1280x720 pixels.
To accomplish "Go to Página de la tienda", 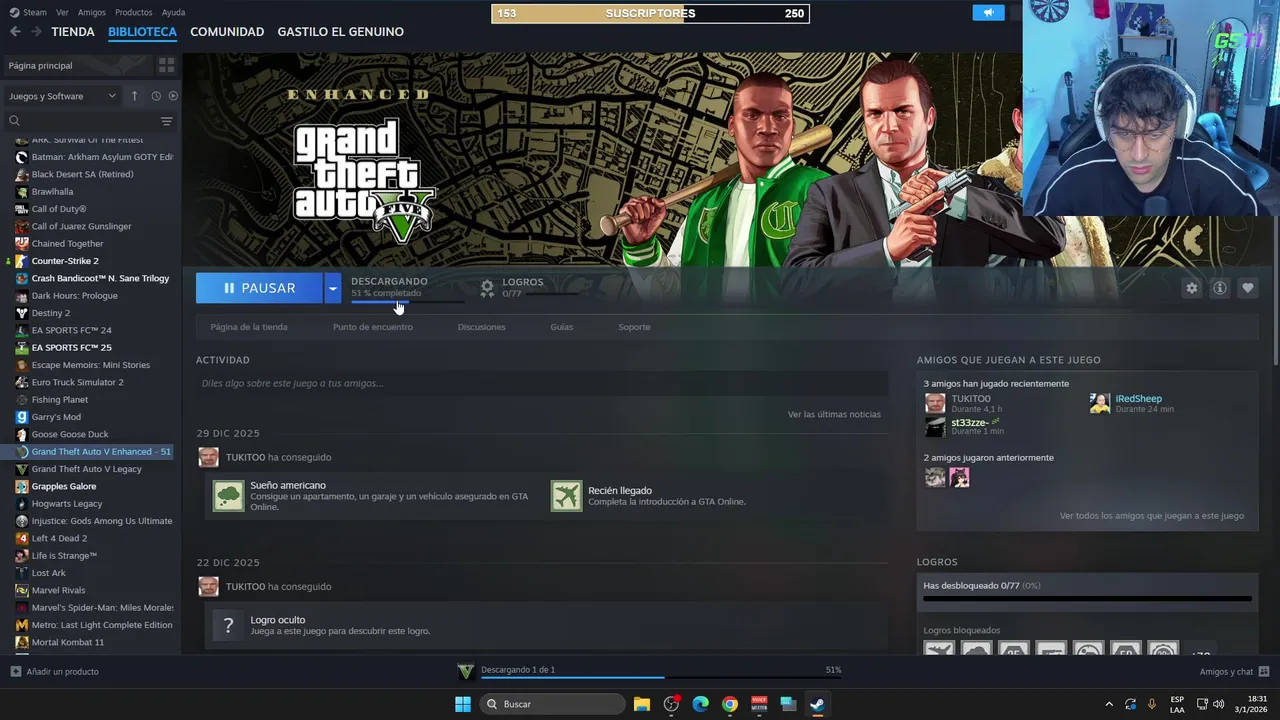I will (x=249, y=327).
